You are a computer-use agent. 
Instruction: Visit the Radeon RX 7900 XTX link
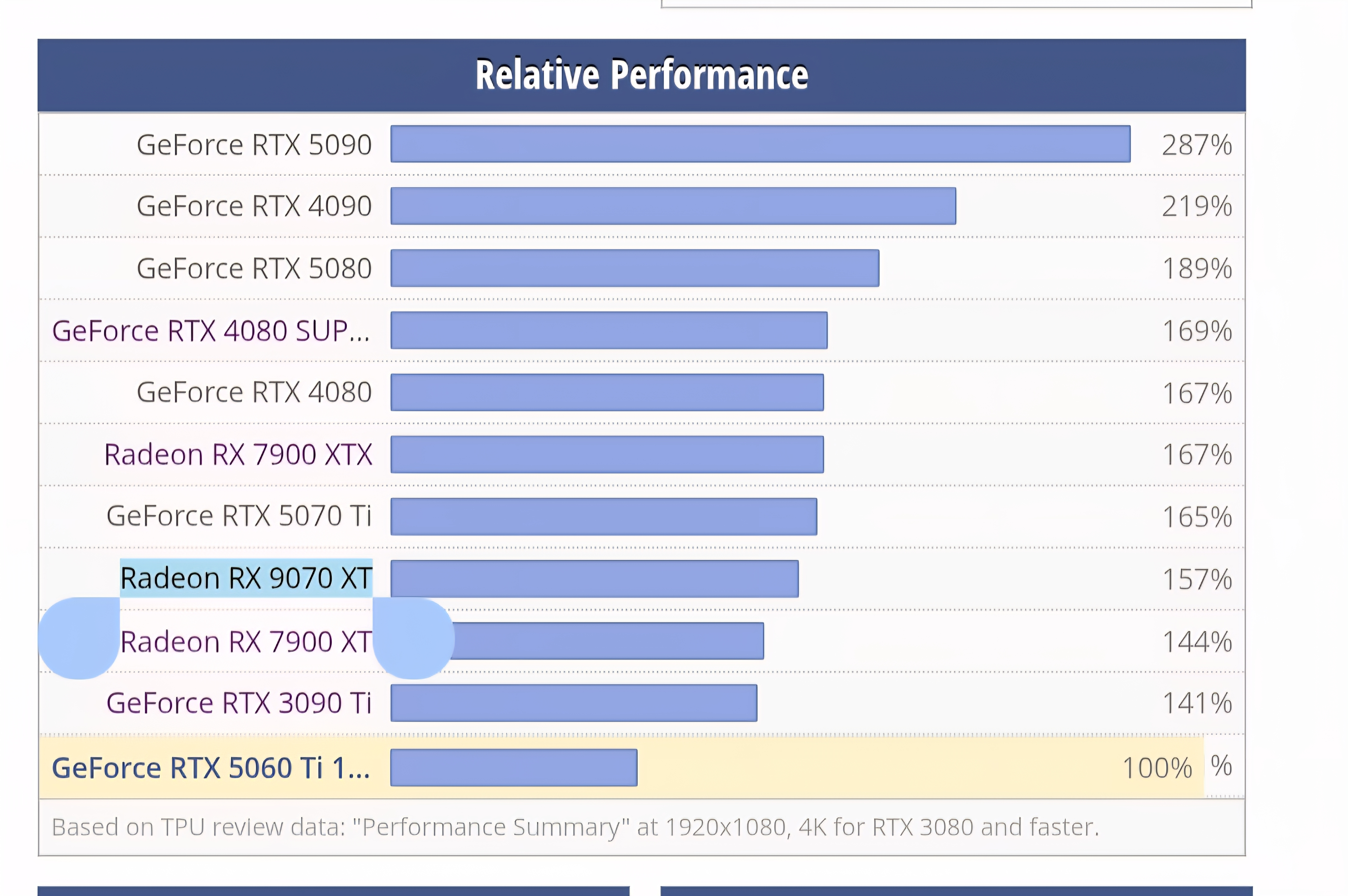click(x=238, y=455)
